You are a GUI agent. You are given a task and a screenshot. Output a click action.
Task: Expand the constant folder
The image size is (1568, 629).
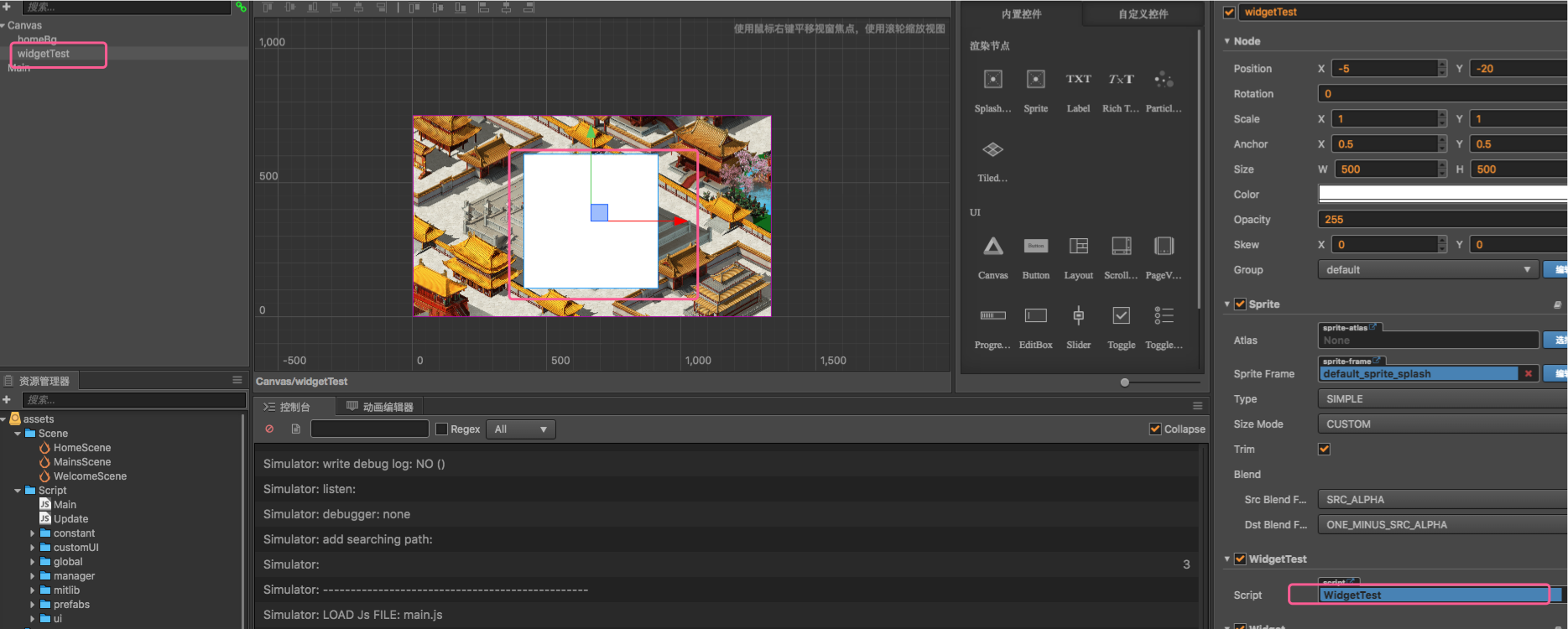point(33,533)
